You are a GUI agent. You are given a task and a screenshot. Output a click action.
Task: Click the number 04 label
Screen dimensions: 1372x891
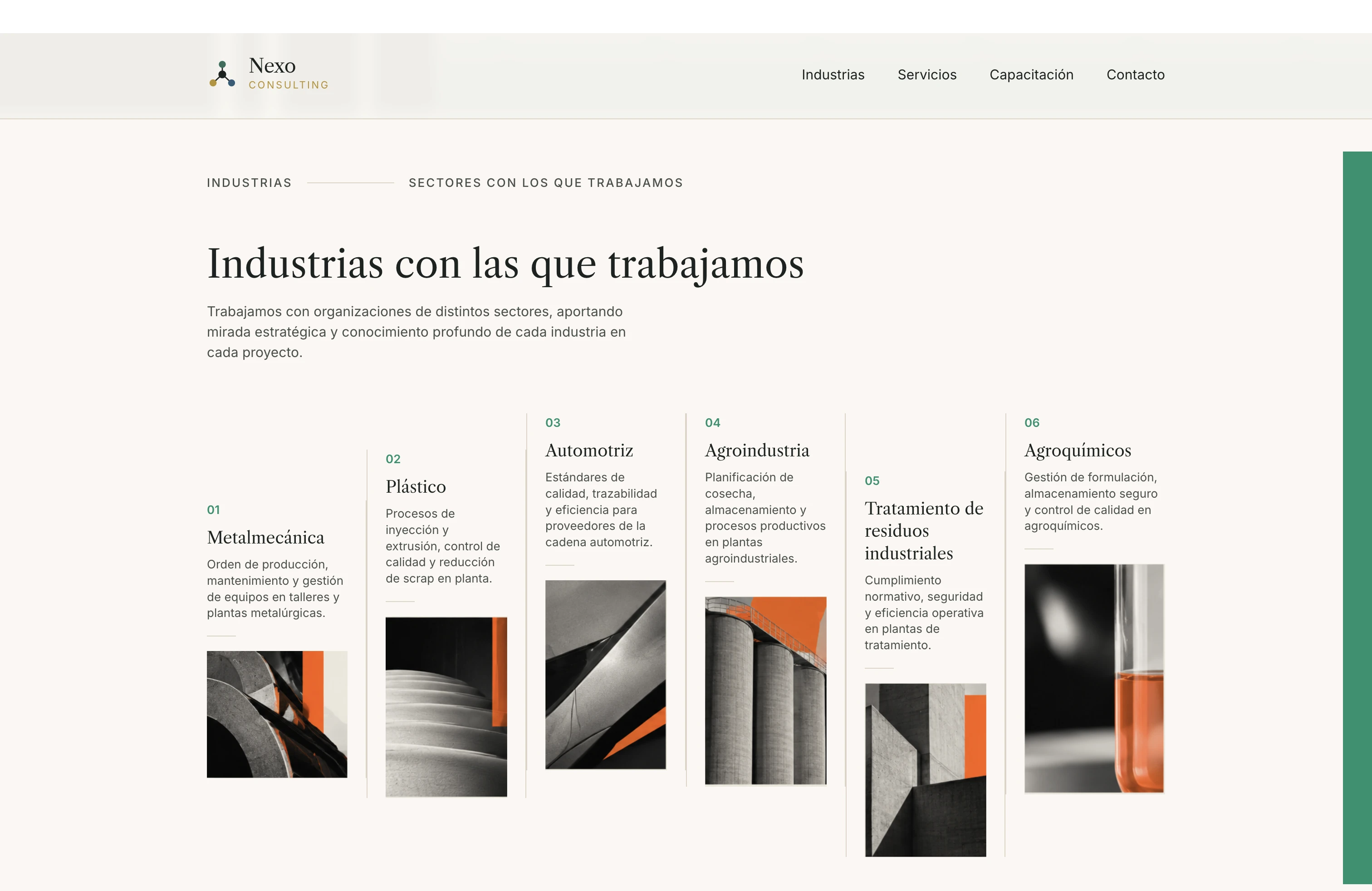pos(712,422)
